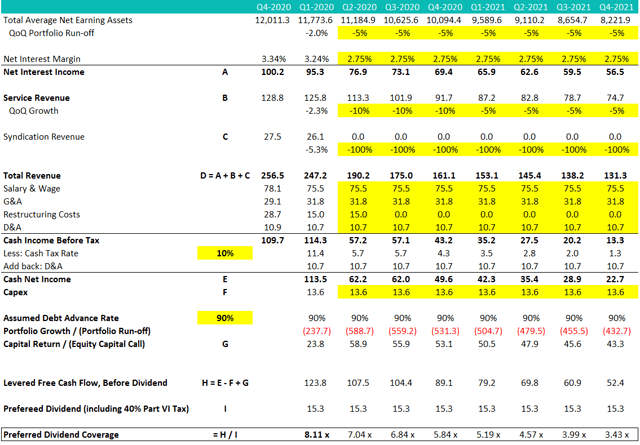Click the 'H = E - F + G' formula label
The width and height of the screenshot is (640, 445).
pyautogui.click(x=225, y=383)
